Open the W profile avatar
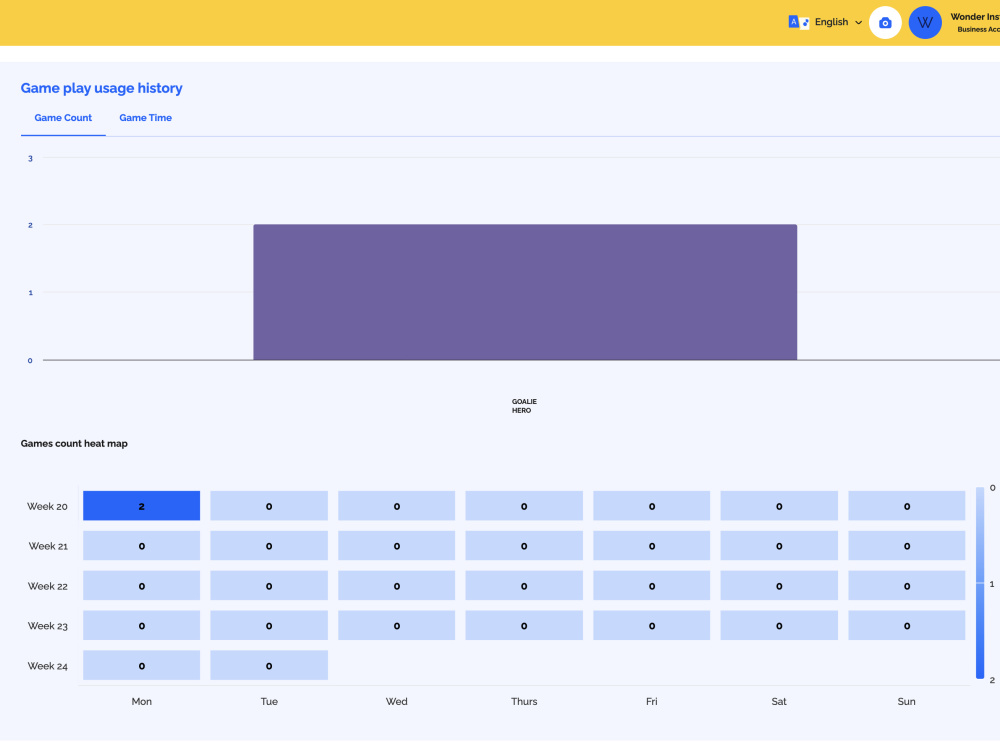 (925, 23)
